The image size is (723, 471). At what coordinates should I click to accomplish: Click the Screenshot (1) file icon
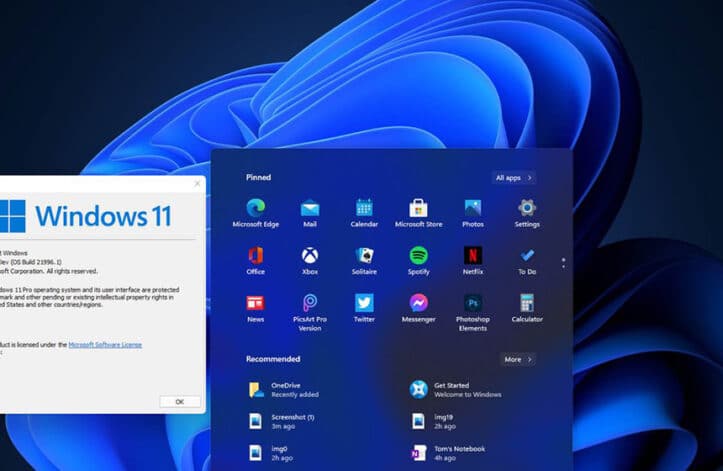point(255,421)
